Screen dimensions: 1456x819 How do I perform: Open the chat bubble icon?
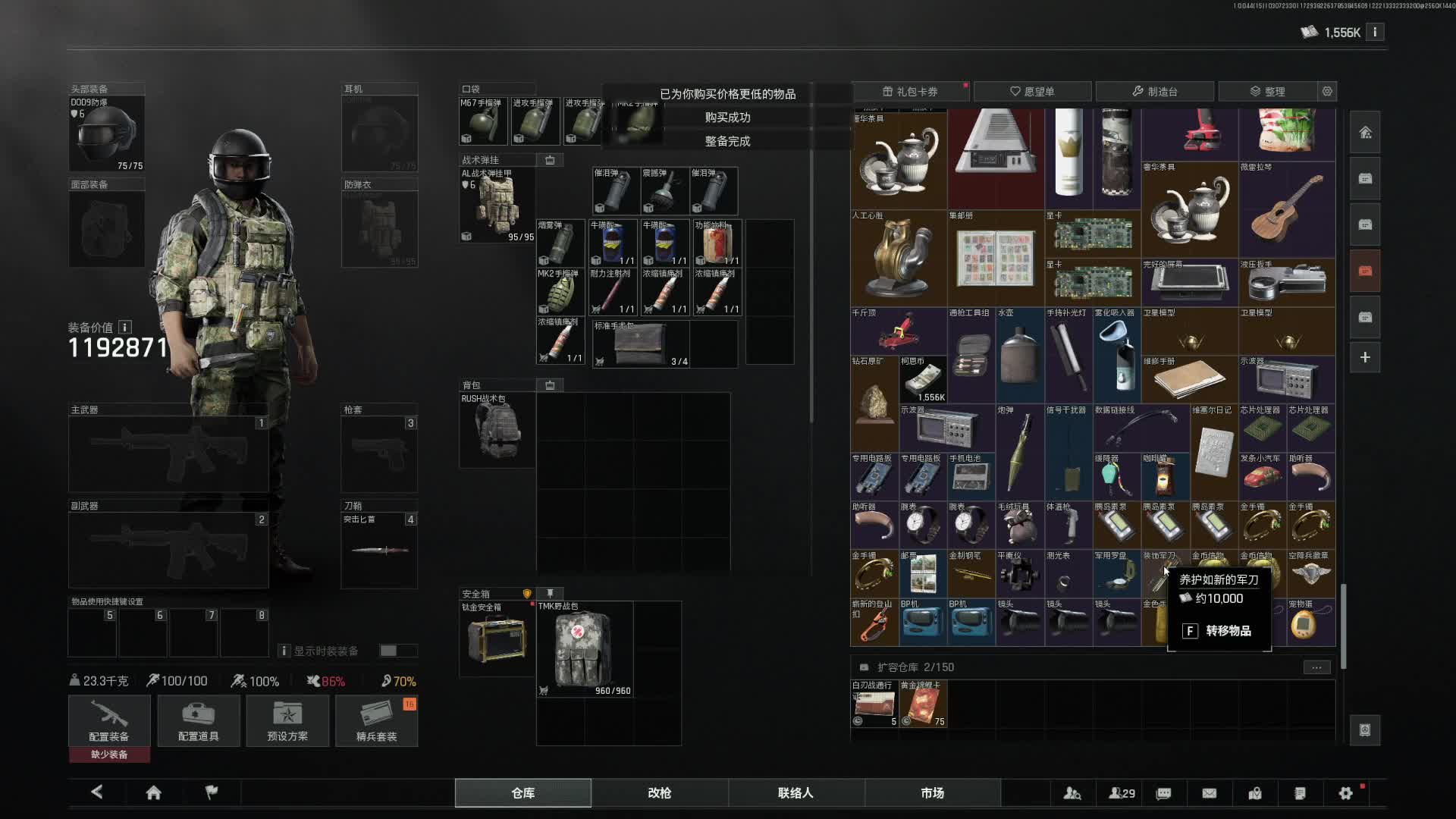(1163, 793)
